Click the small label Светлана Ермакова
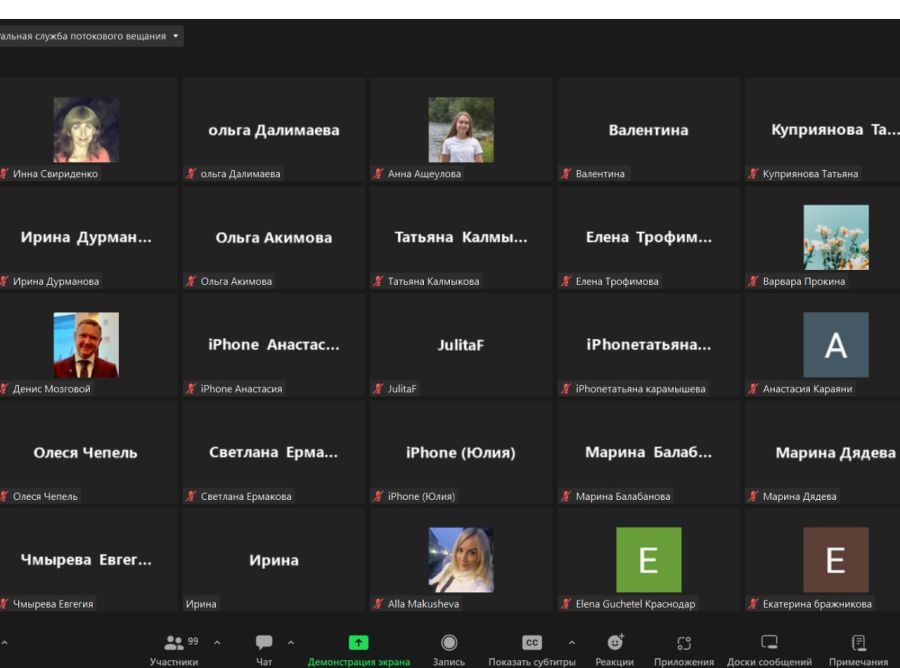 246,496
